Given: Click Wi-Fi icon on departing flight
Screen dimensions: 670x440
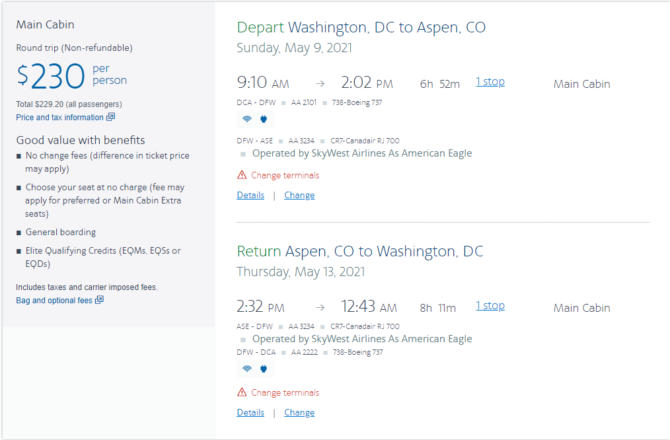Looking at the screenshot, I should 247,119.
